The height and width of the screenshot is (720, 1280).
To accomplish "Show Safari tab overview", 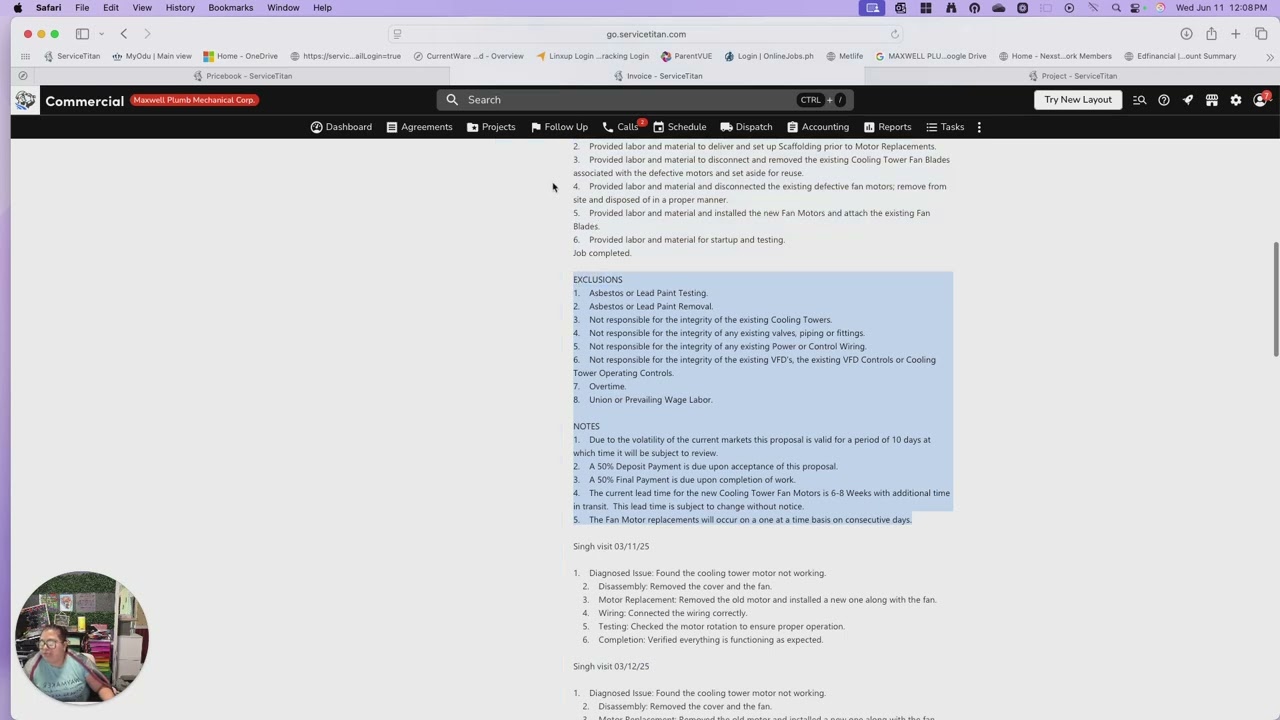I will click(1261, 34).
